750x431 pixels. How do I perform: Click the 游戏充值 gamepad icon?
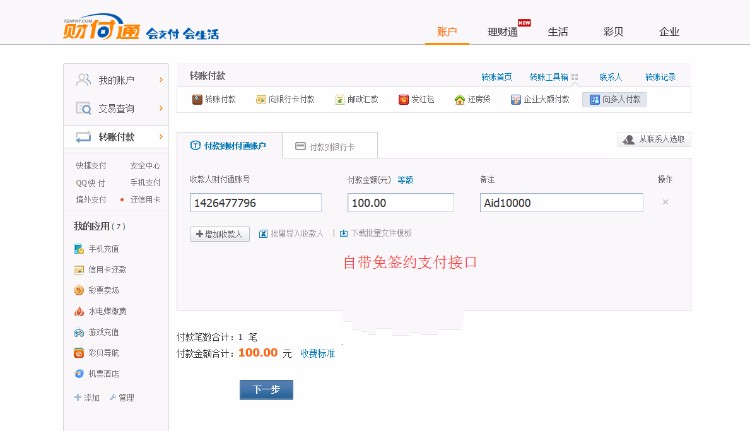[79, 332]
